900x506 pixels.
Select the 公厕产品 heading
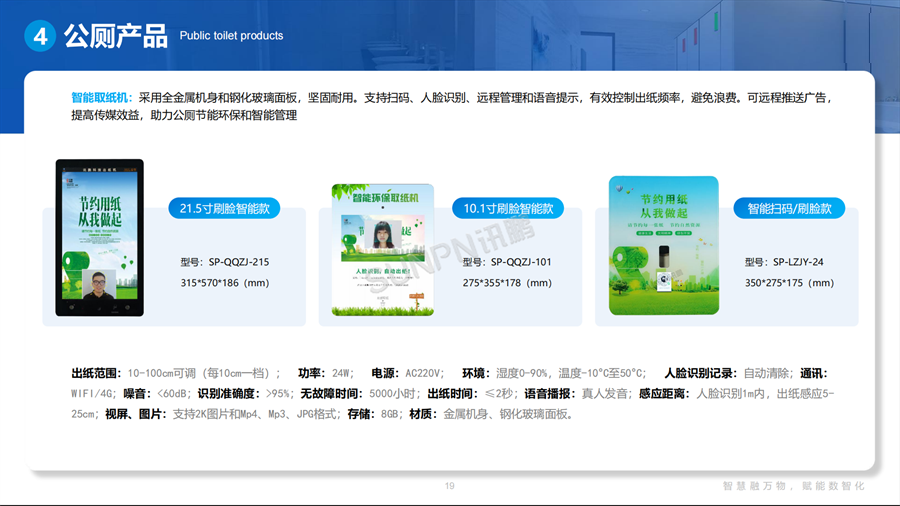[115, 36]
